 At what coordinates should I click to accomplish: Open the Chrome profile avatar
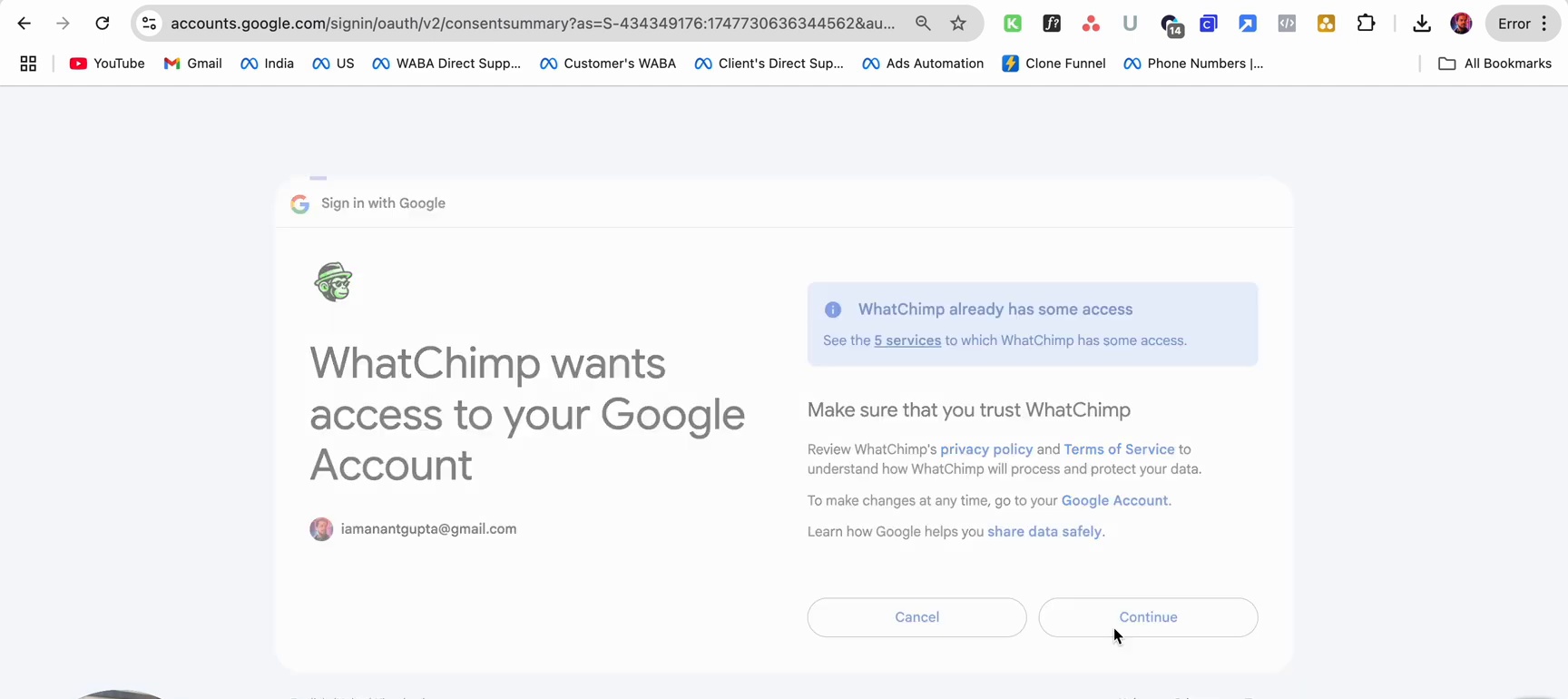[x=1461, y=24]
